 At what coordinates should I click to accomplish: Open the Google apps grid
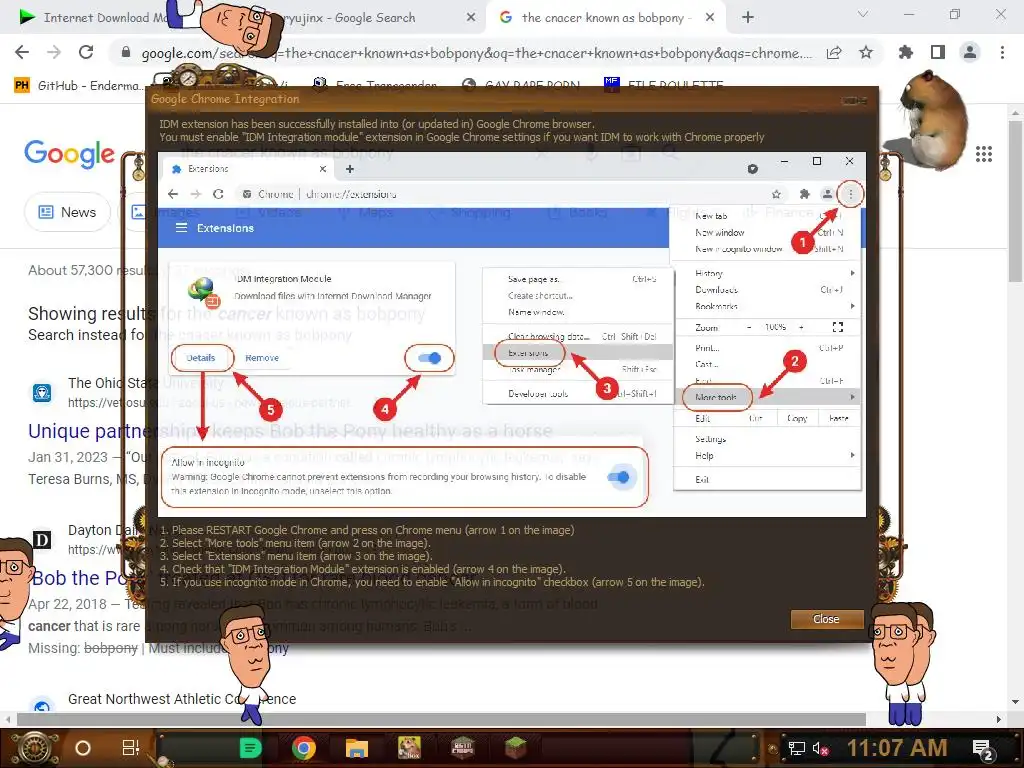click(x=984, y=154)
